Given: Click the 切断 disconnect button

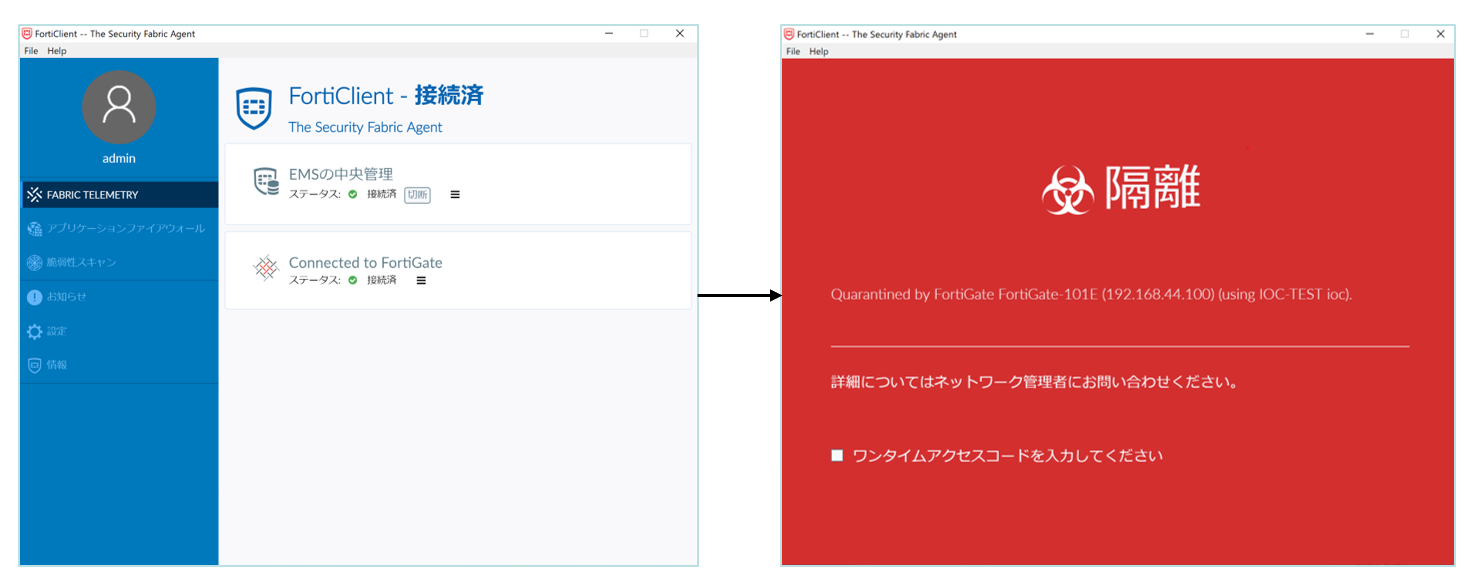Looking at the screenshot, I should 417,195.
